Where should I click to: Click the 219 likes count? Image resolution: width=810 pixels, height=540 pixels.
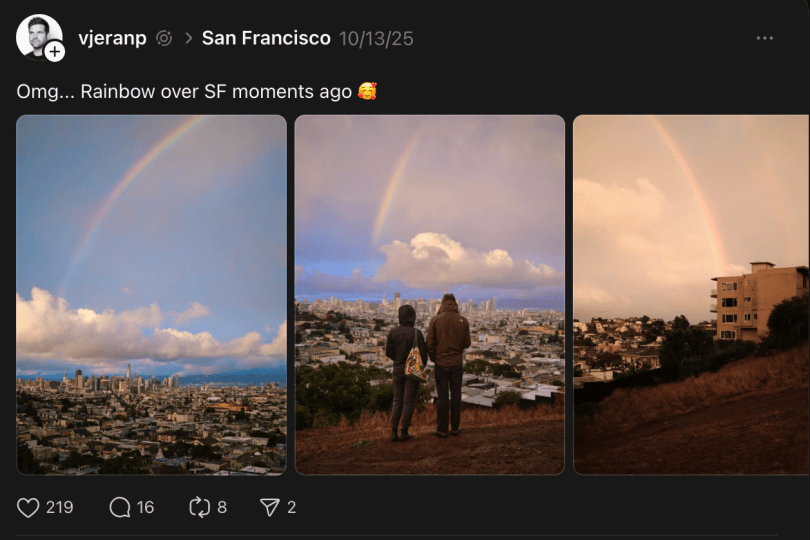60,507
